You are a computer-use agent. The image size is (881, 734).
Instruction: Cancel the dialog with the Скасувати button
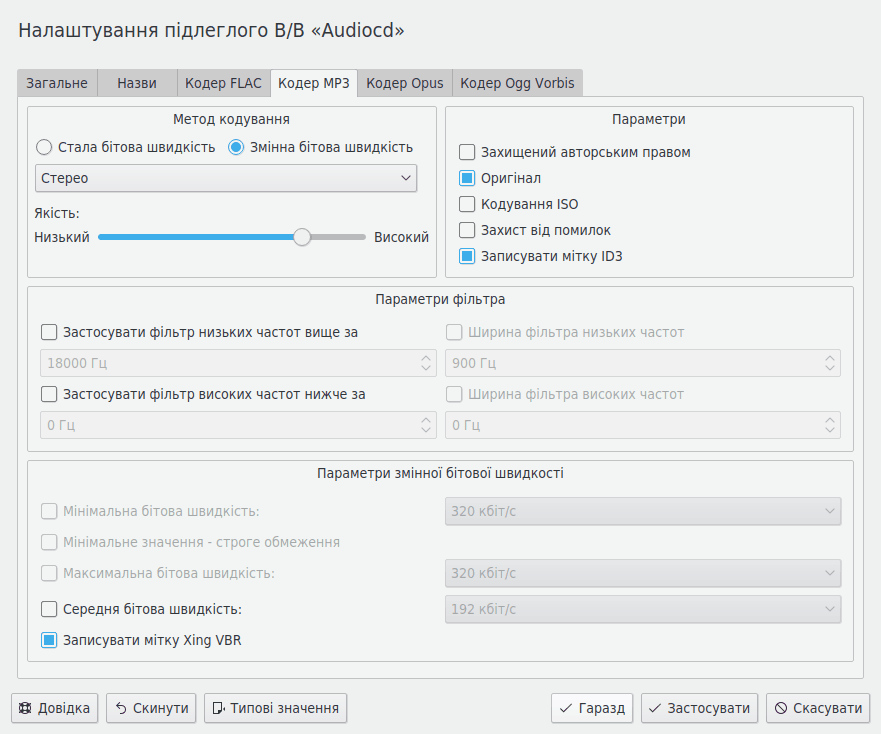point(817,708)
